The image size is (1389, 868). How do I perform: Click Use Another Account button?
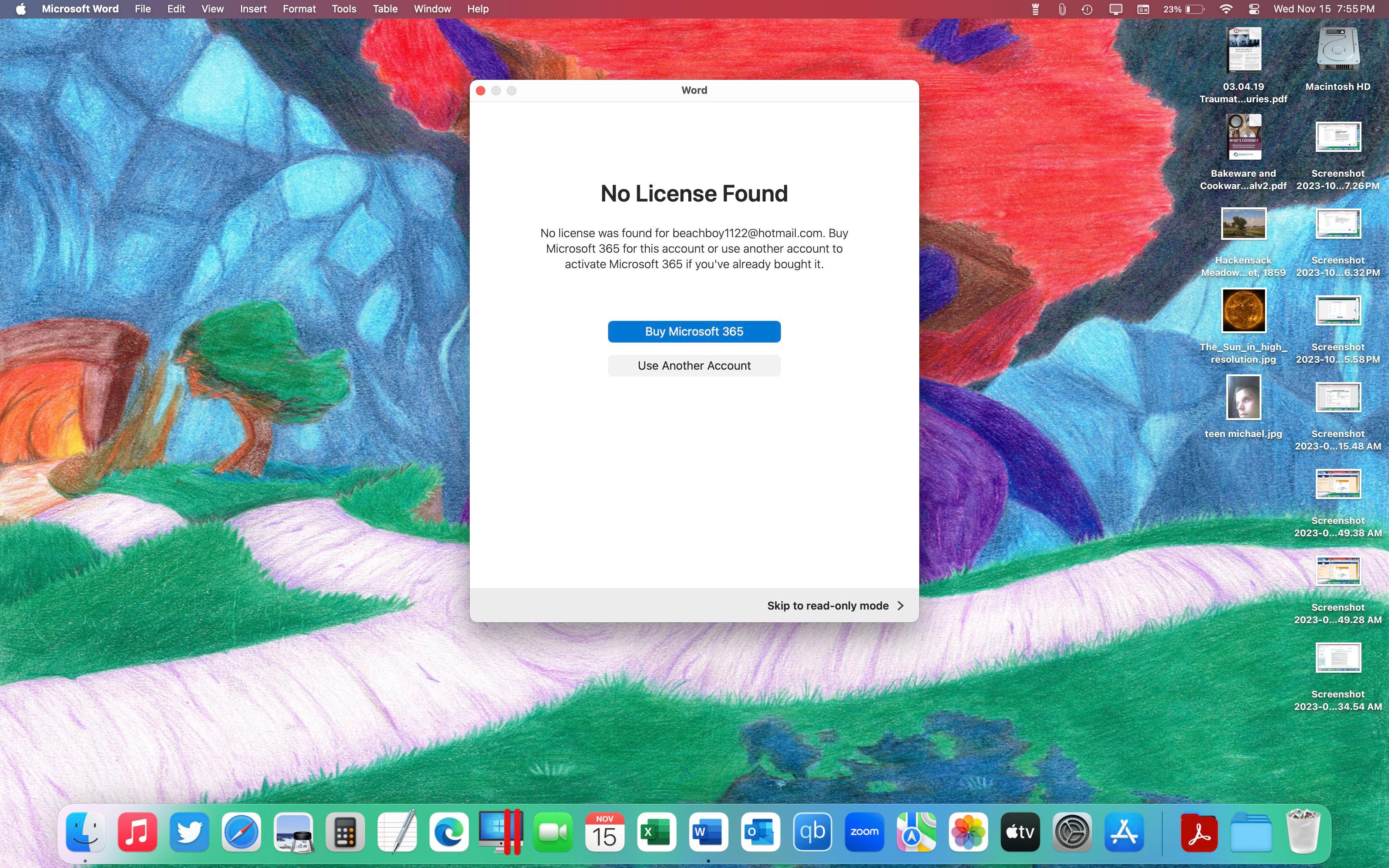click(x=694, y=366)
